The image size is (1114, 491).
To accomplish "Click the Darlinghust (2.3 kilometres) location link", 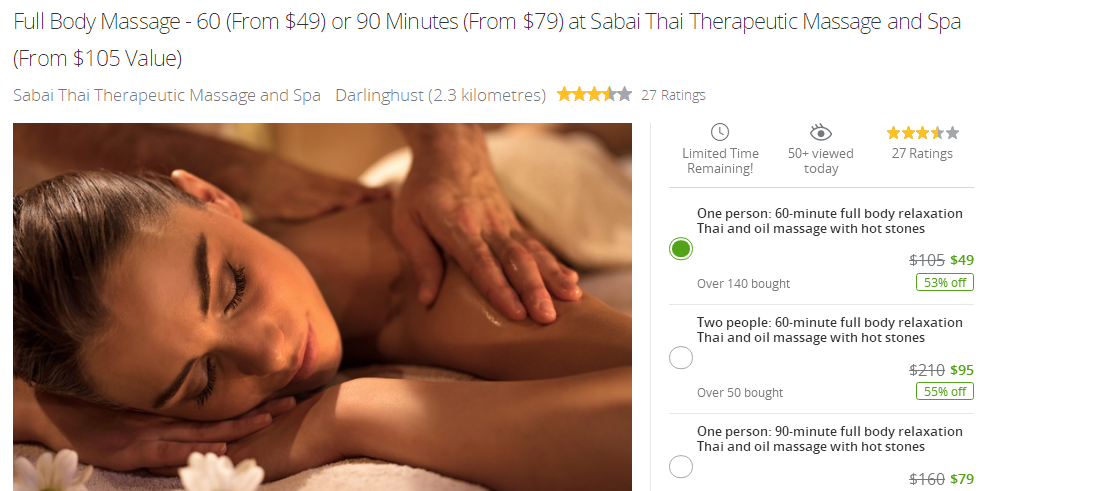I will [440, 95].
